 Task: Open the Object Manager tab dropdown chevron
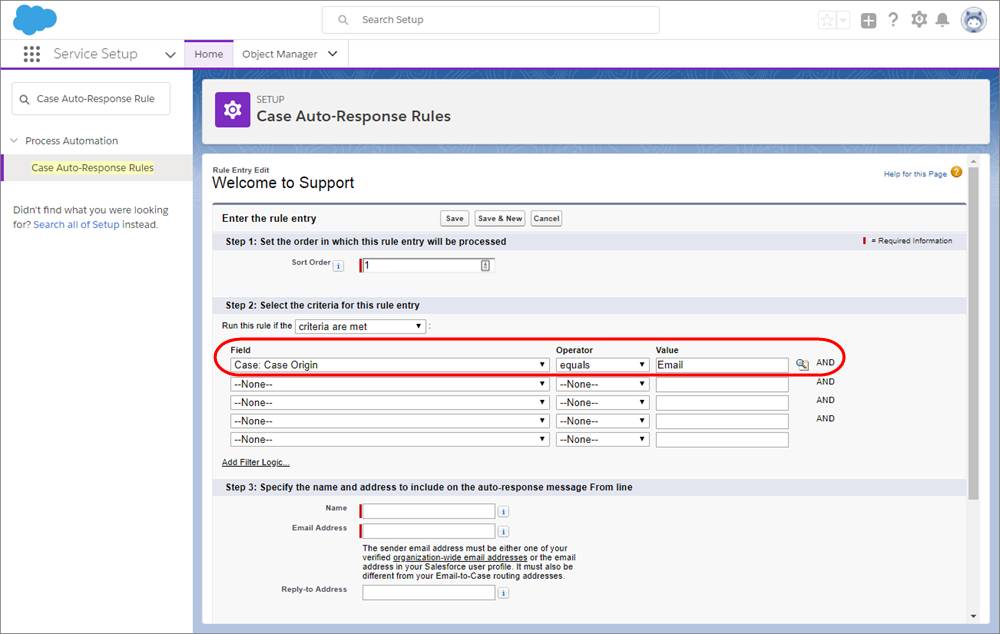[x=332, y=54]
